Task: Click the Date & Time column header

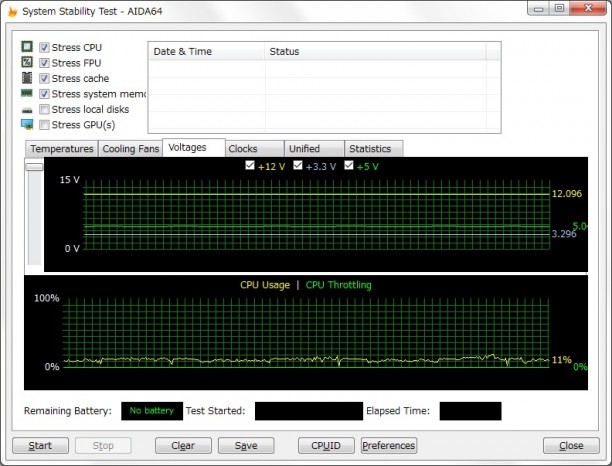Action: pos(206,51)
